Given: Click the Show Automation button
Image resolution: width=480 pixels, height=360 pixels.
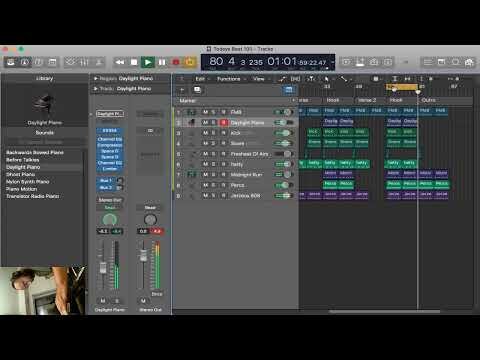Looking at the screenshot, I should click(282, 79).
